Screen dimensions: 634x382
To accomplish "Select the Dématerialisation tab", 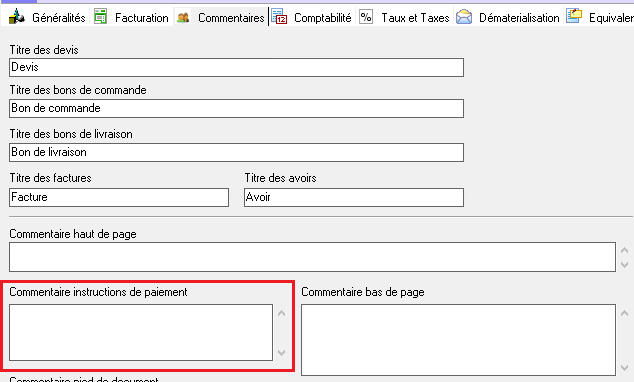I will click(x=519, y=18).
